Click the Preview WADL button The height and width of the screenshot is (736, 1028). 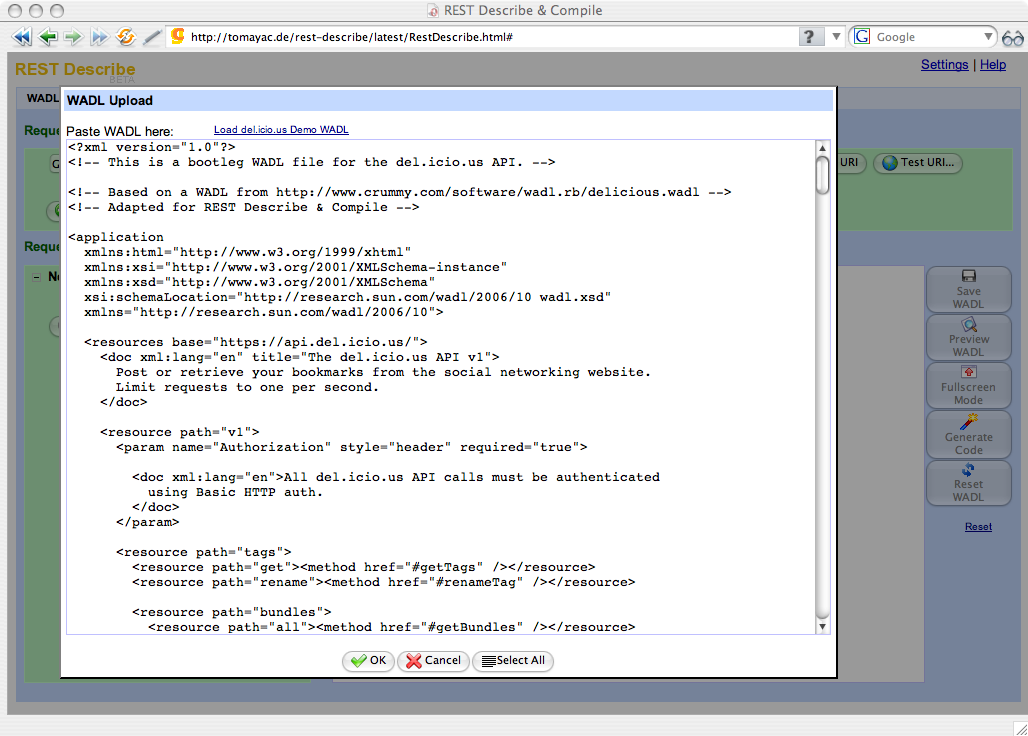click(968, 338)
